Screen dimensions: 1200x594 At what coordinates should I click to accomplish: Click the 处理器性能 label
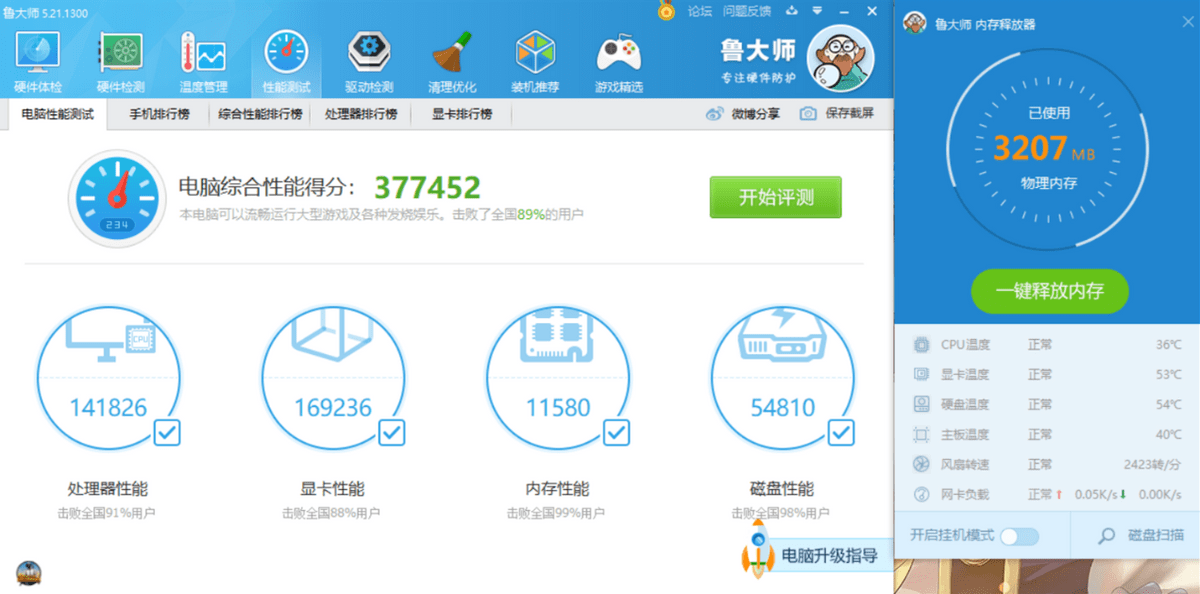(108, 489)
